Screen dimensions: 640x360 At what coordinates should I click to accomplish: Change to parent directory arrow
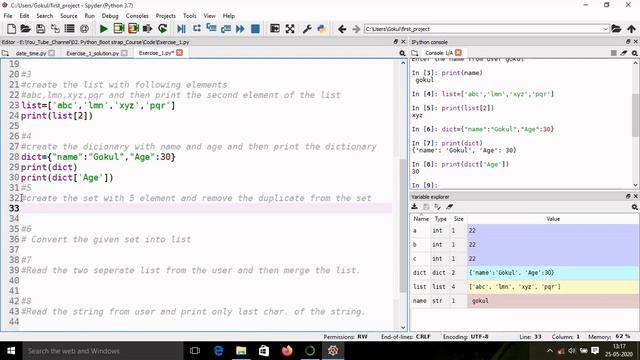pyautogui.click(x=631, y=29)
